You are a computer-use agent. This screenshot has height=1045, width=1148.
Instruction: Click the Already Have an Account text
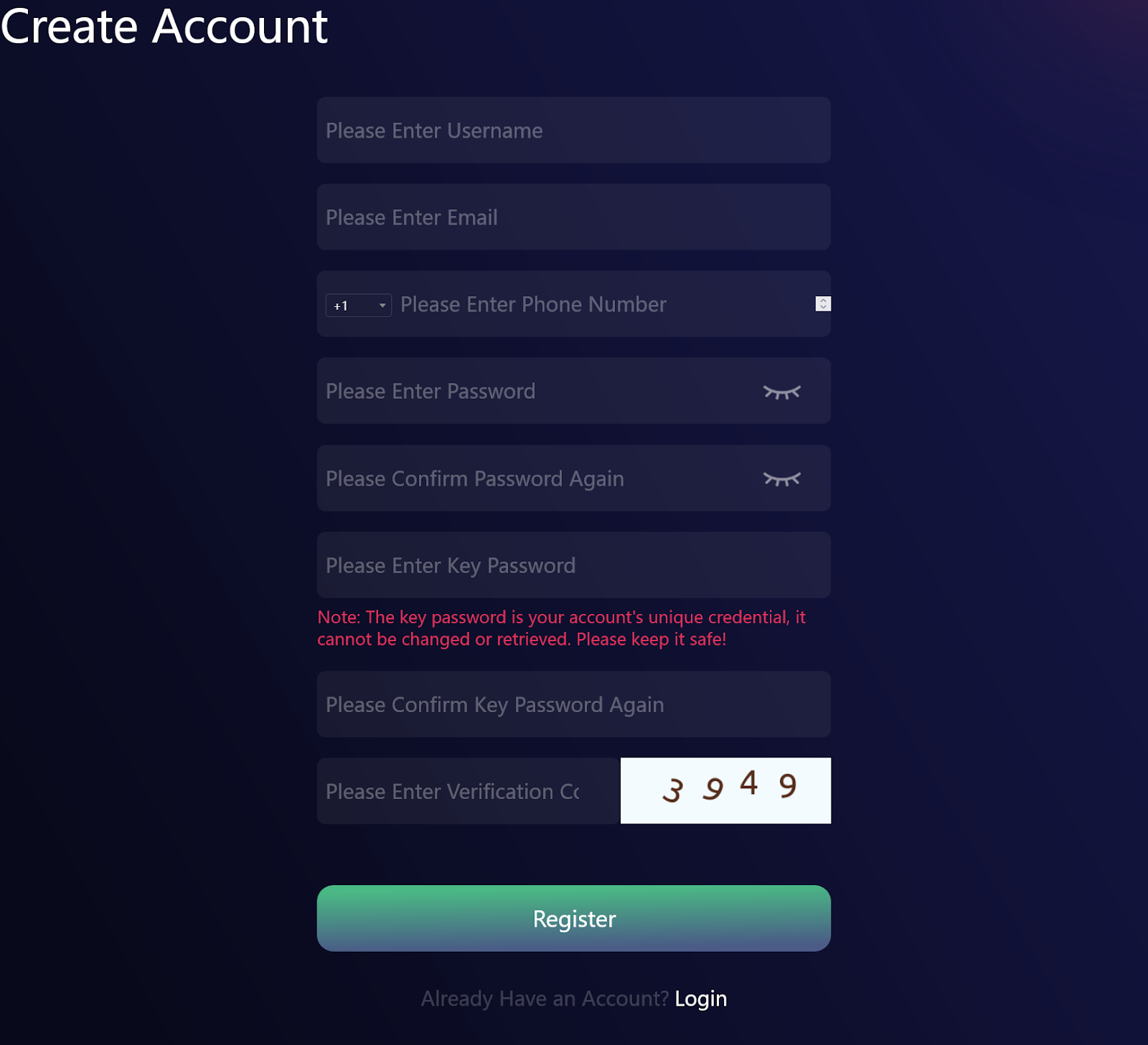(544, 998)
